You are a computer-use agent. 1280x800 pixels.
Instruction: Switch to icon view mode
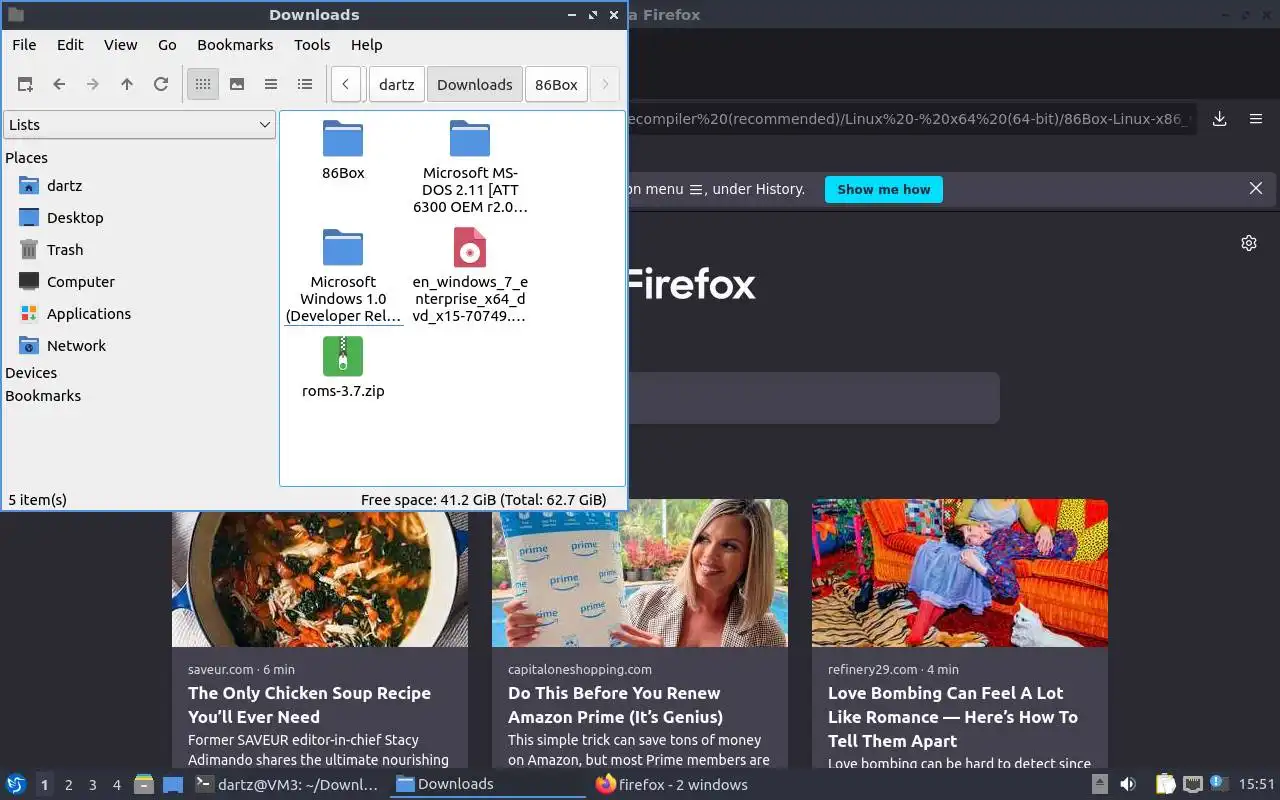(203, 85)
